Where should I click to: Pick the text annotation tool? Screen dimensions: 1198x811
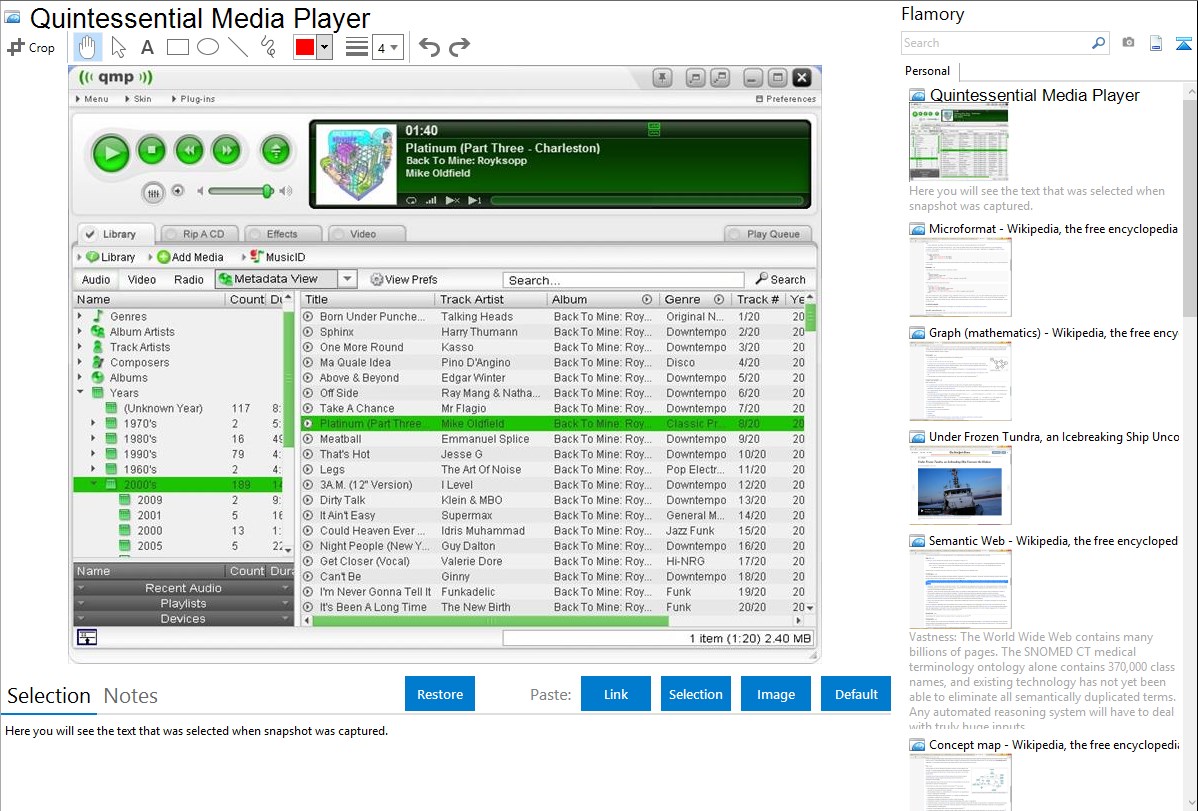[147, 47]
